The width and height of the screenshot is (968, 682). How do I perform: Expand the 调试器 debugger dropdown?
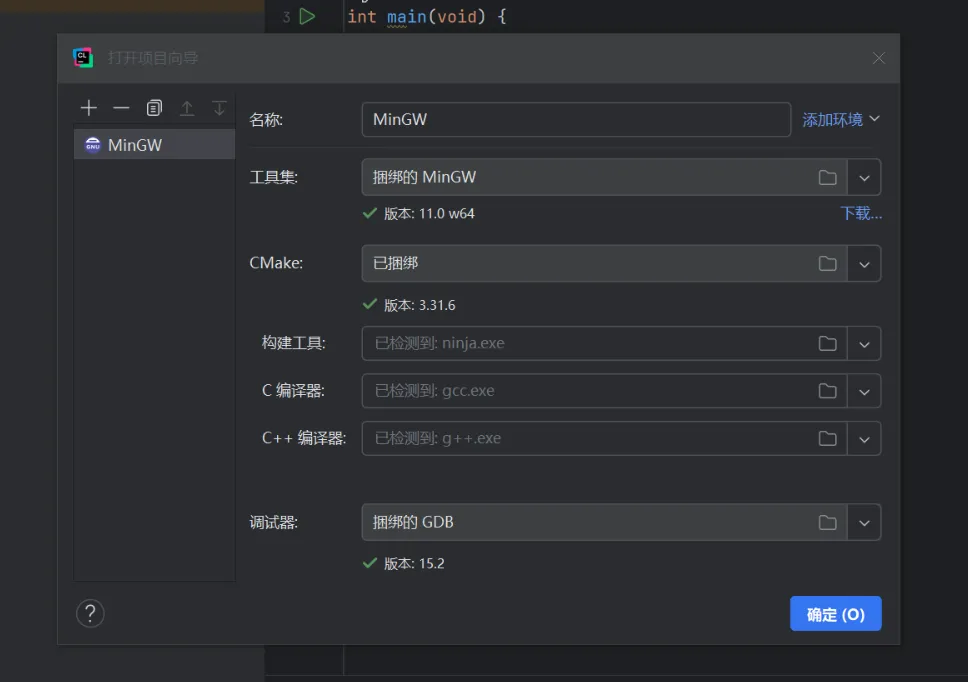click(864, 523)
